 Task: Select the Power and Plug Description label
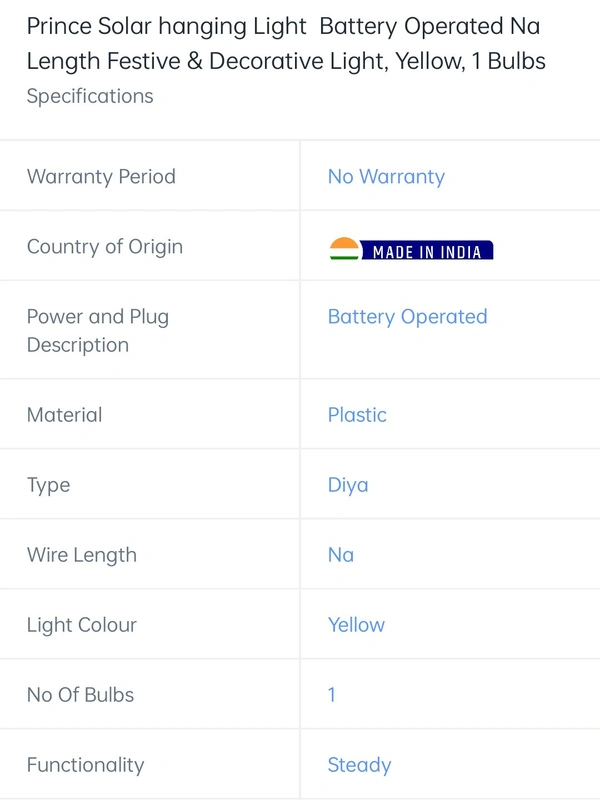point(97,331)
